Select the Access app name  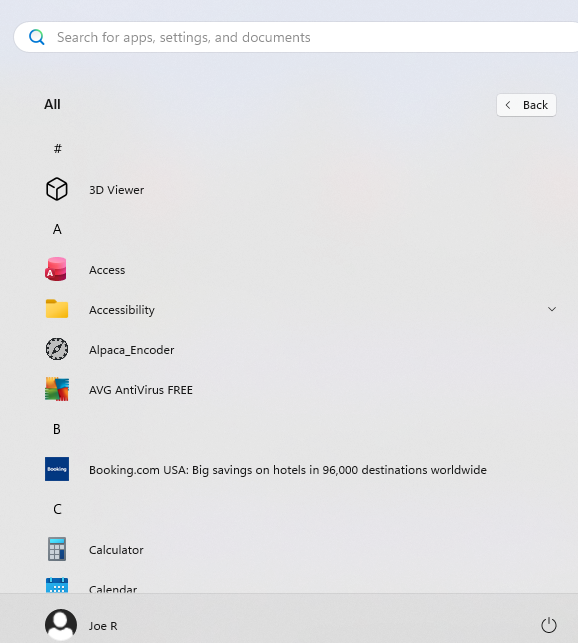(107, 270)
